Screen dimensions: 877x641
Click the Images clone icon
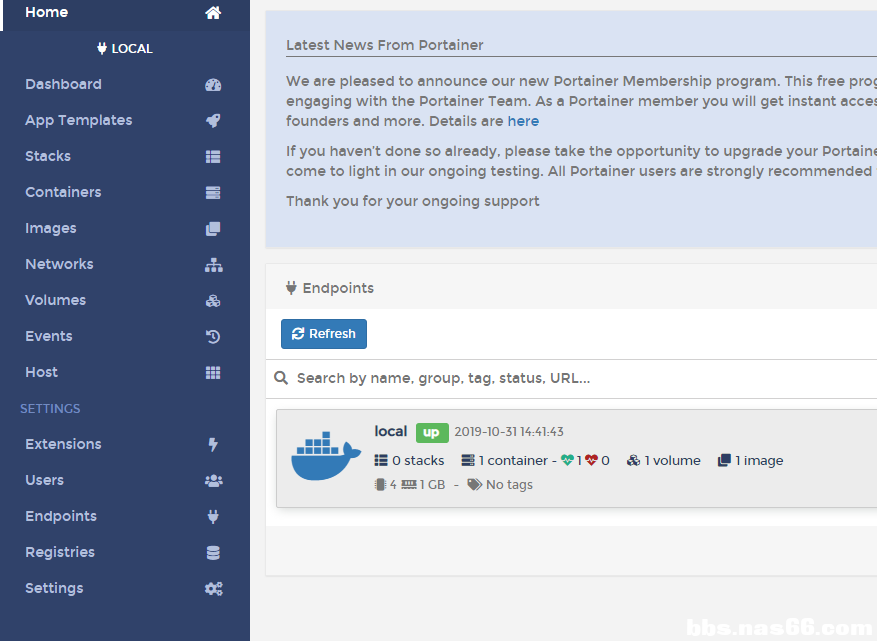pos(213,229)
